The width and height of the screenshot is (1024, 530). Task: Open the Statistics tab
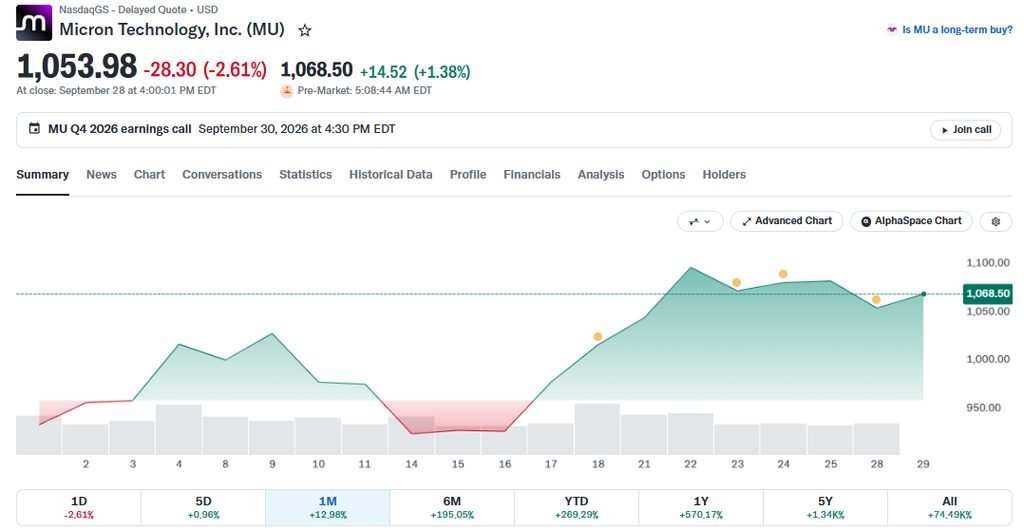tap(306, 175)
